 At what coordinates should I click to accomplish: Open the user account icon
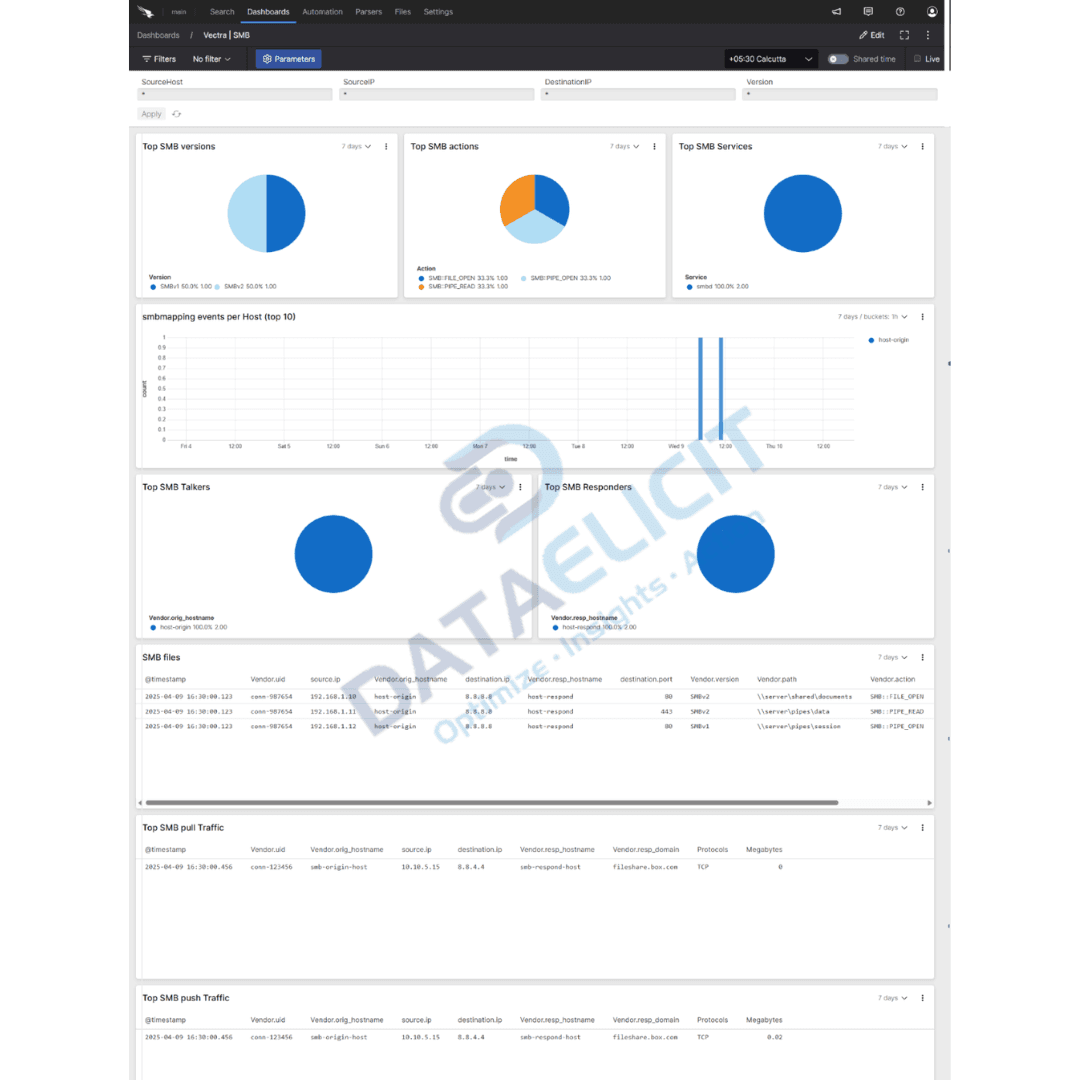[x=931, y=11]
